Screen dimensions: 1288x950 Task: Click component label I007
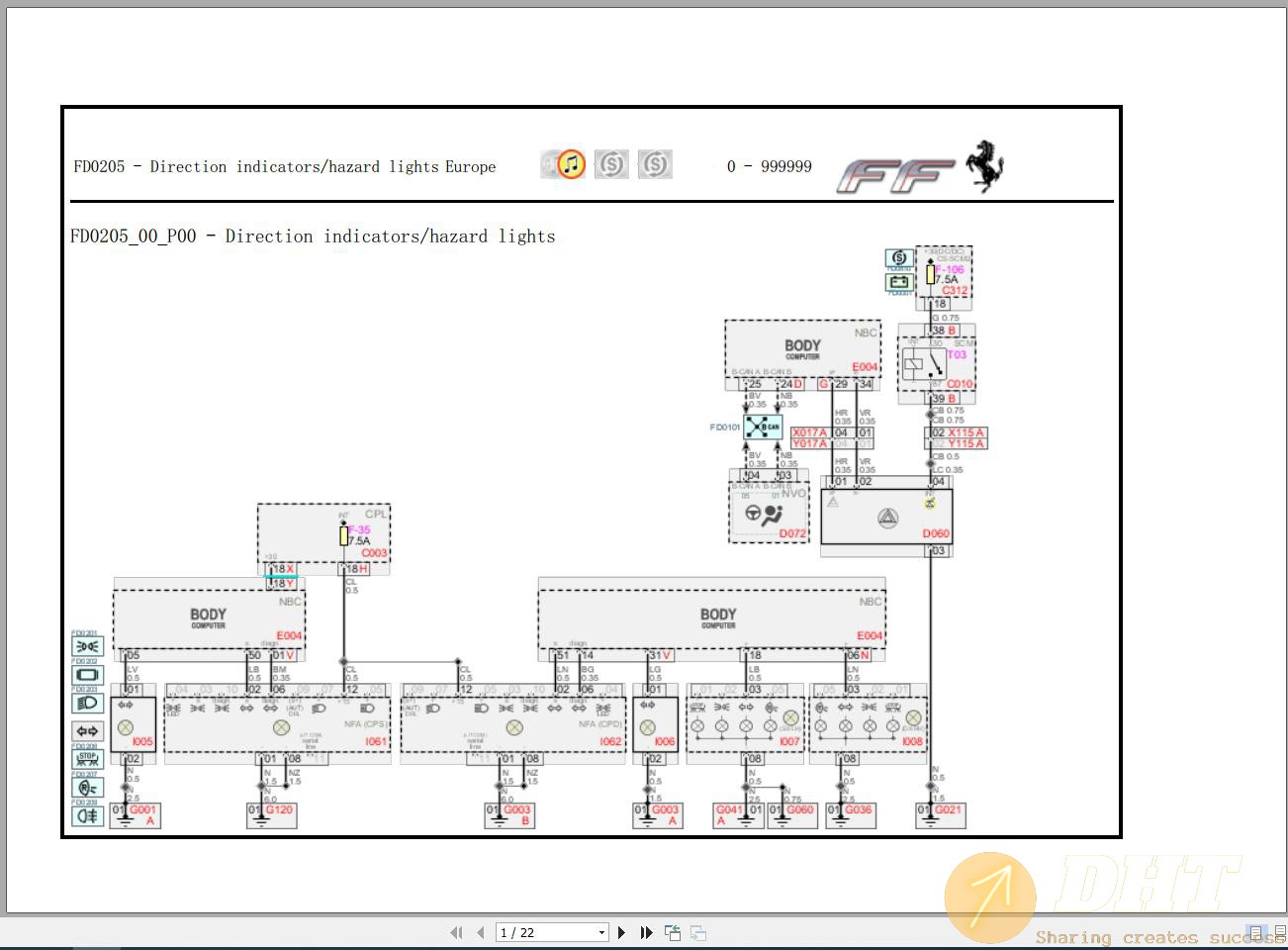click(788, 741)
